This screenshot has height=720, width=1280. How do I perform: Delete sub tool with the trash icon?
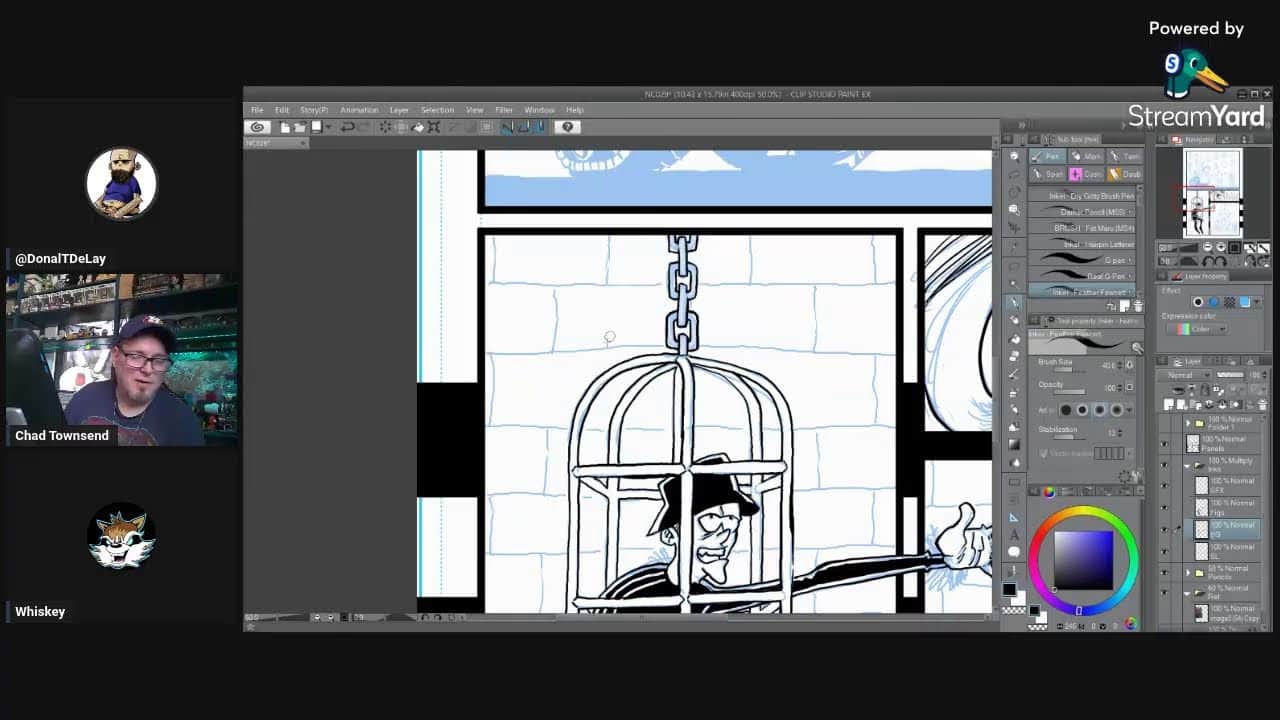click(x=1138, y=306)
